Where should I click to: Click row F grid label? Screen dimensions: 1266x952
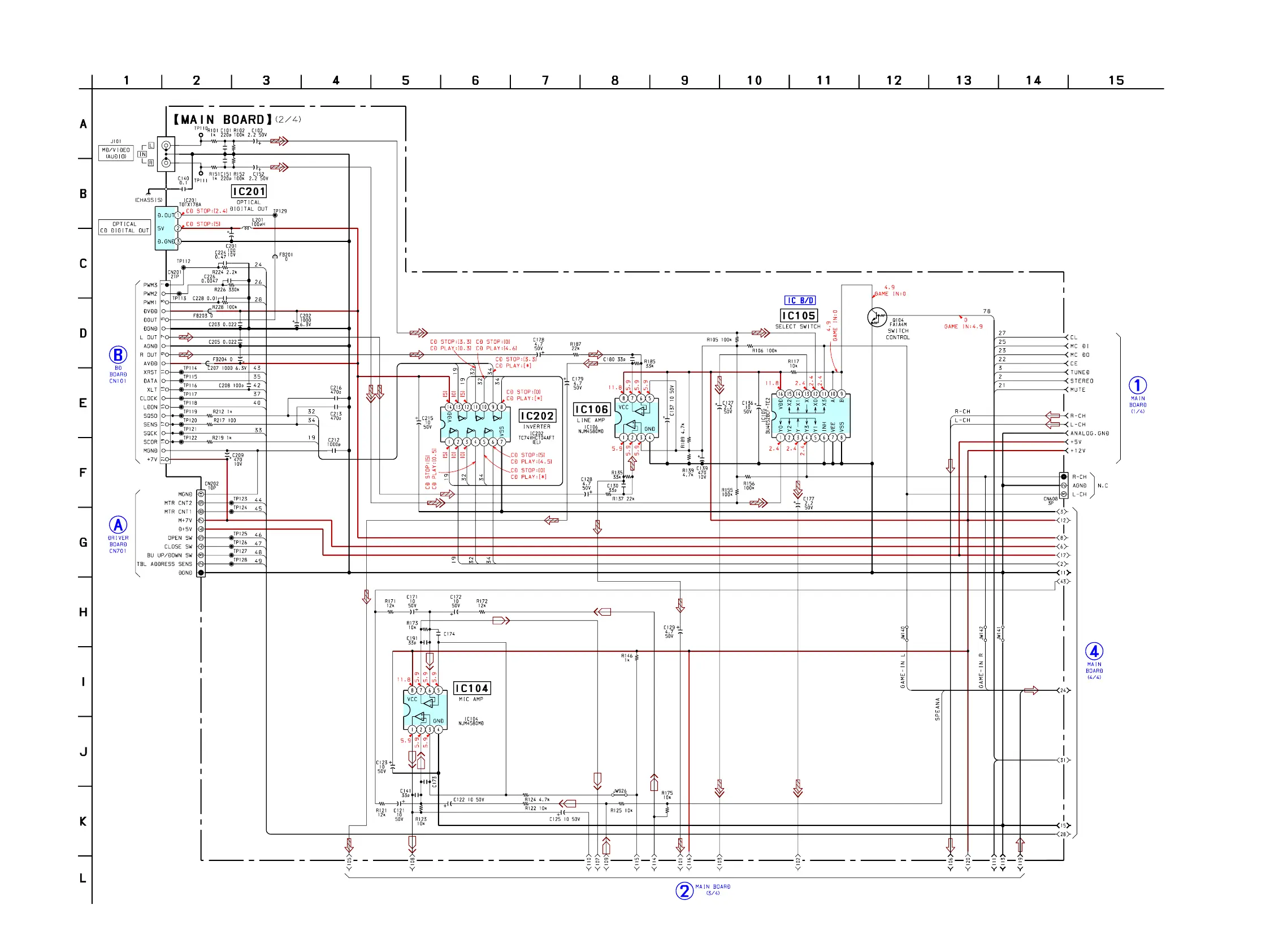pyautogui.click(x=83, y=473)
